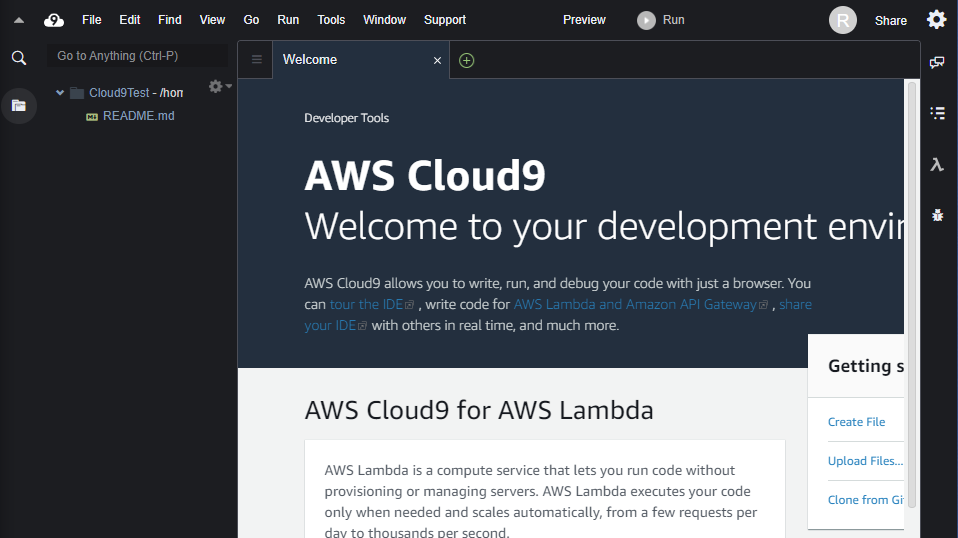The width and height of the screenshot is (958, 538).
Task: Follow the AWS Lambda and Amazon API Gateway link
Action: tap(640, 304)
